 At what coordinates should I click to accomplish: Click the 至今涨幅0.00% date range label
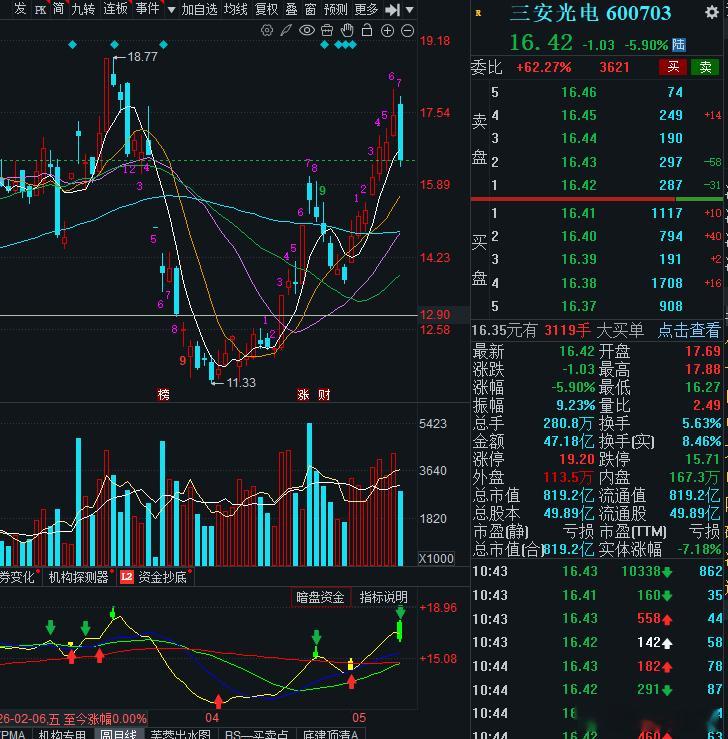coord(73,719)
